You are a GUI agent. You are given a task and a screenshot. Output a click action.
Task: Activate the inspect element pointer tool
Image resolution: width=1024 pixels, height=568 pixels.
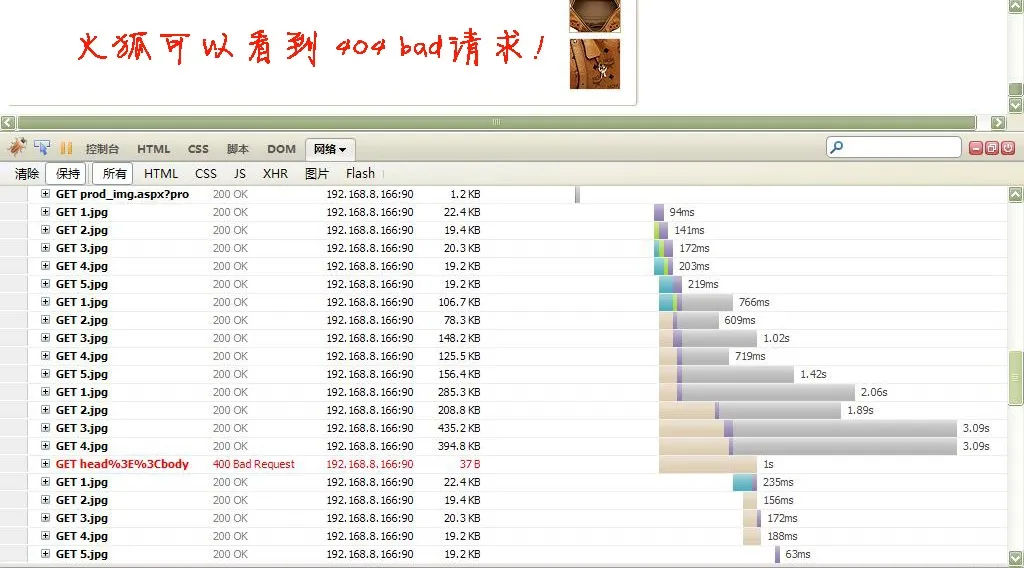(42, 148)
